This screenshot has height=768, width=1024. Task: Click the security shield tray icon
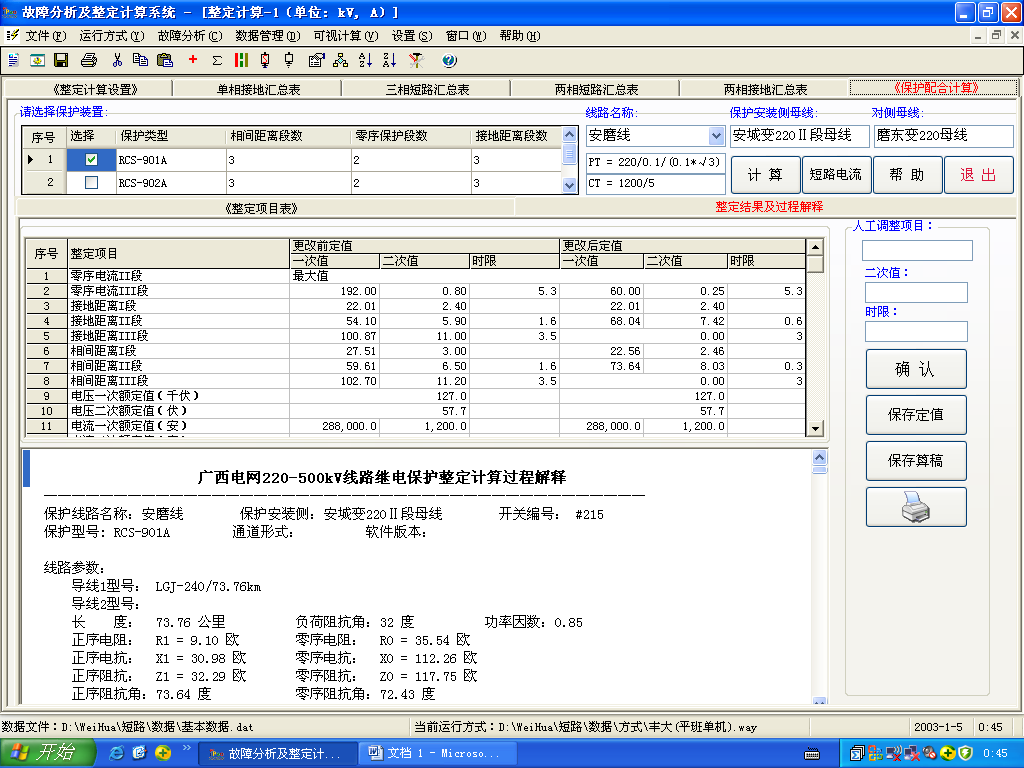pyautogui.click(x=967, y=754)
